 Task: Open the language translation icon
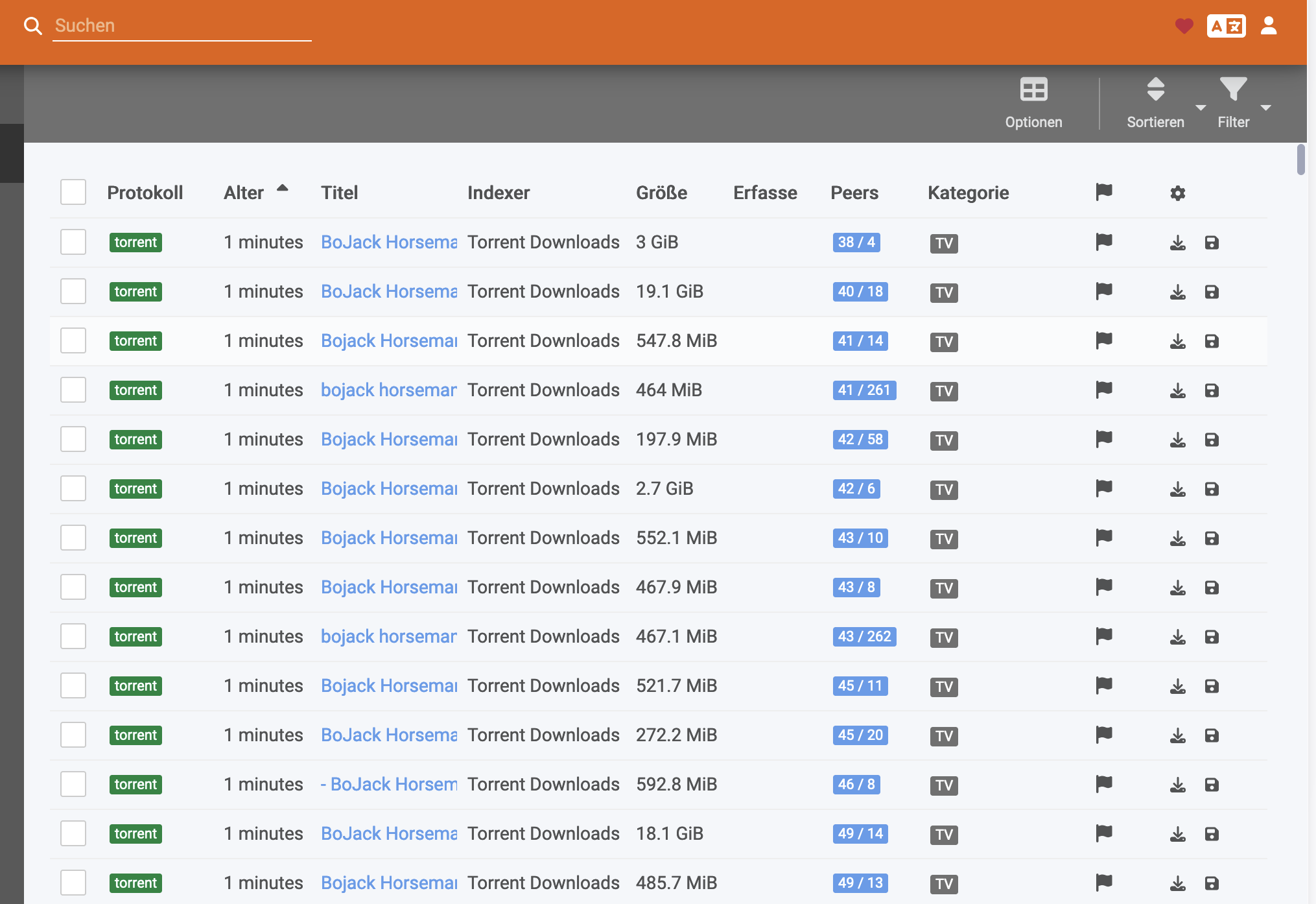[x=1226, y=26]
